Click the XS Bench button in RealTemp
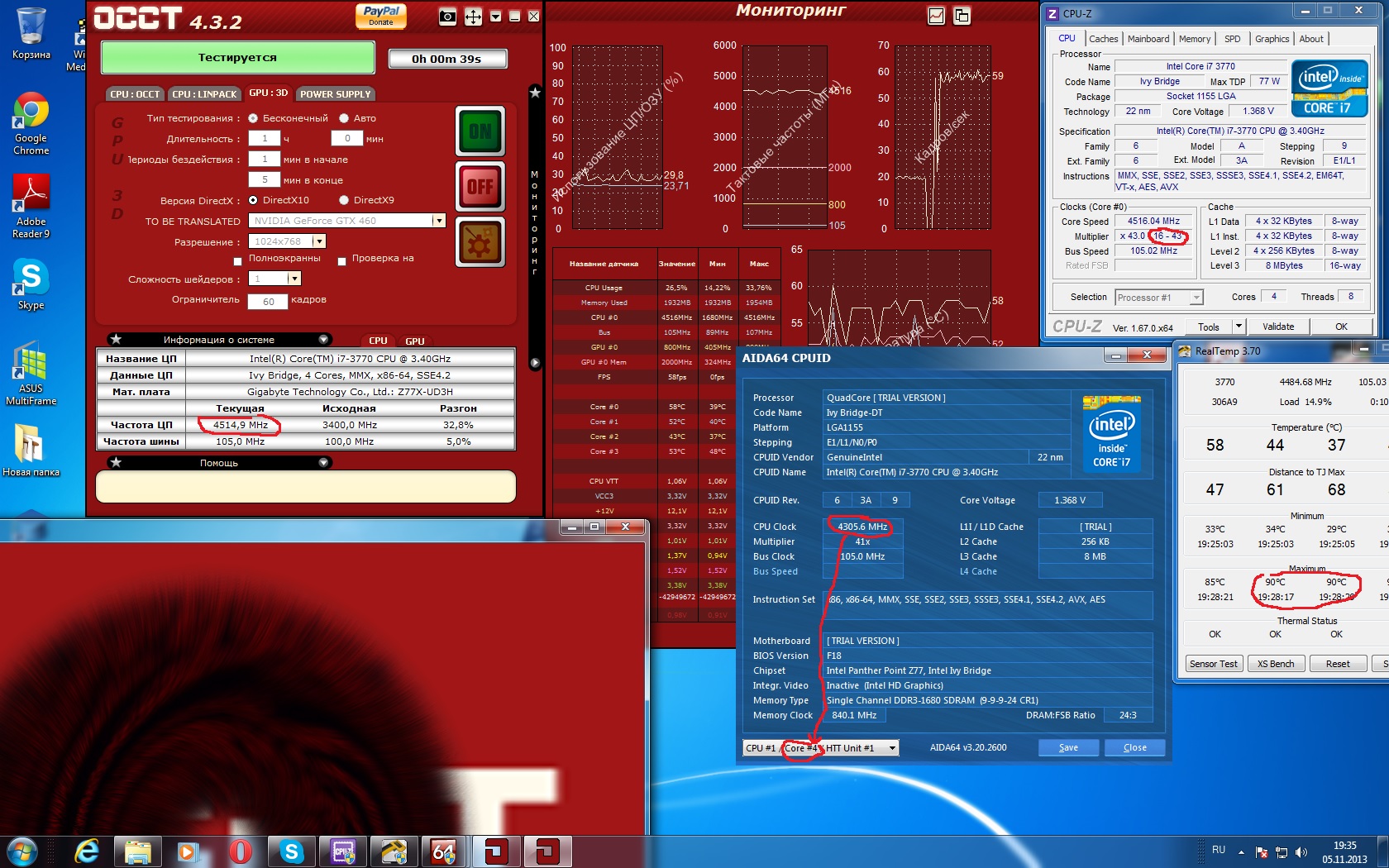 click(1276, 664)
